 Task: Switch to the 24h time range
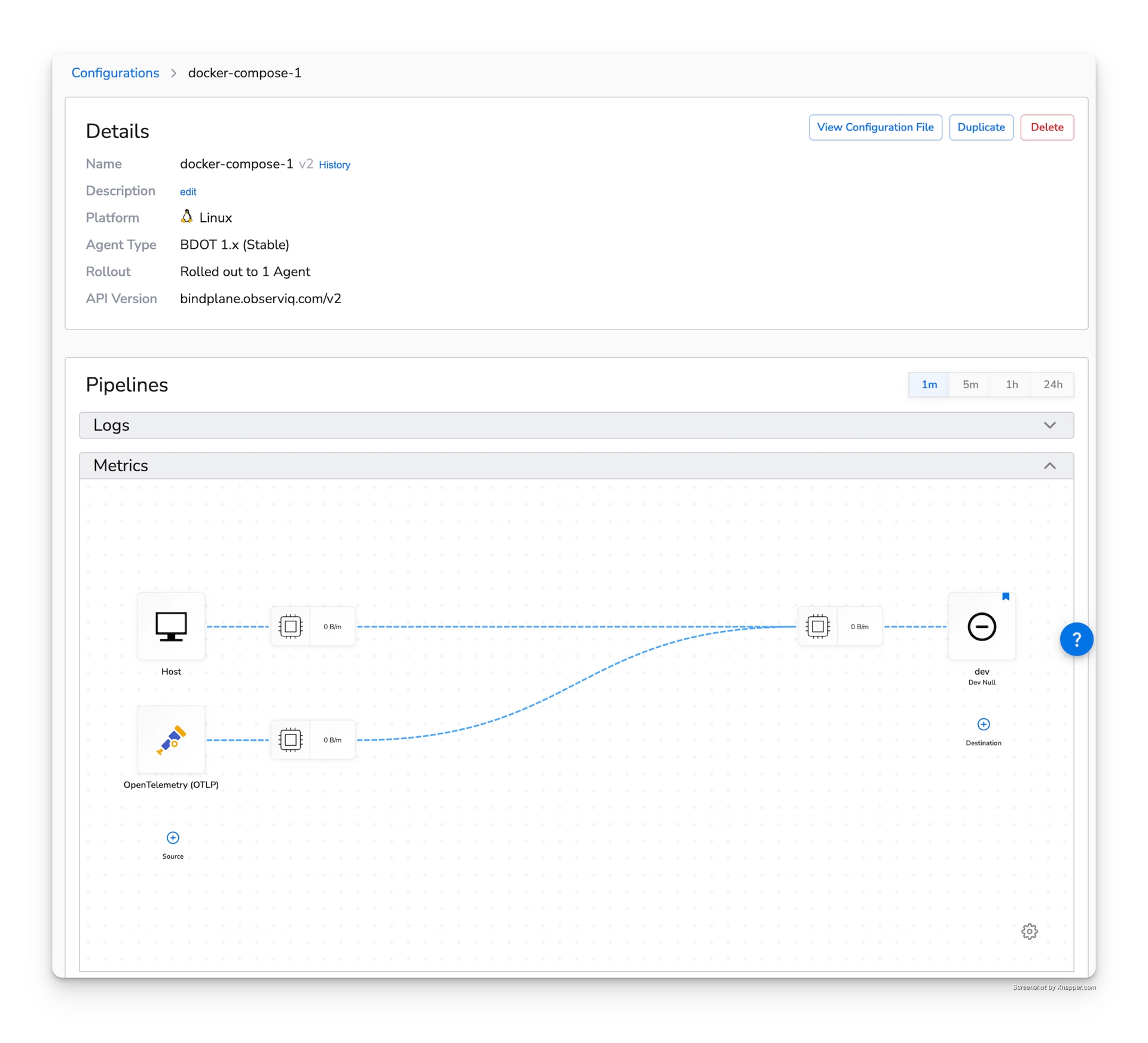tap(1052, 385)
